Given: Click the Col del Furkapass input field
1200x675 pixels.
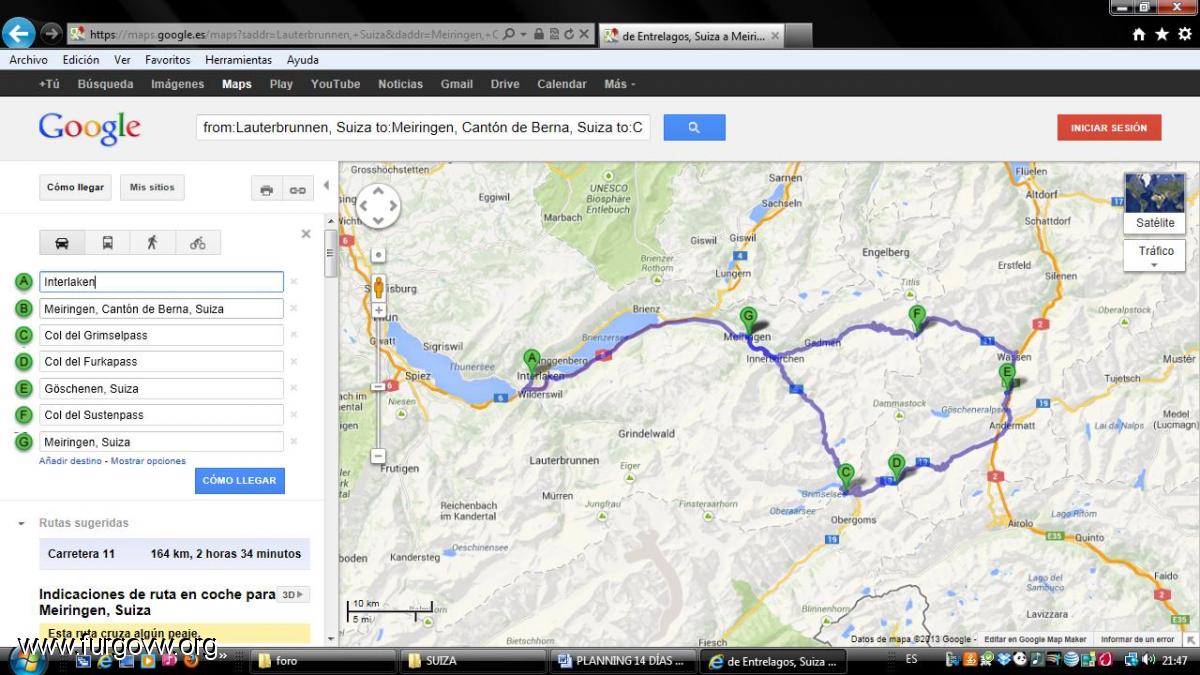Looking at the screenshot, I should point(161,362).
